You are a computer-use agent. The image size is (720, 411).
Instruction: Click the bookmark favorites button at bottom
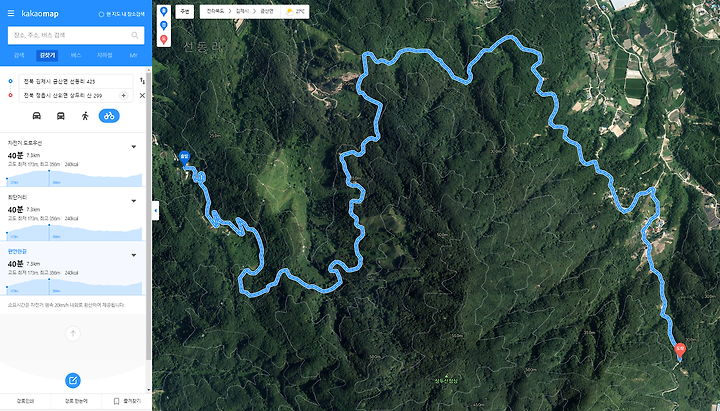[x=127, y=401]
